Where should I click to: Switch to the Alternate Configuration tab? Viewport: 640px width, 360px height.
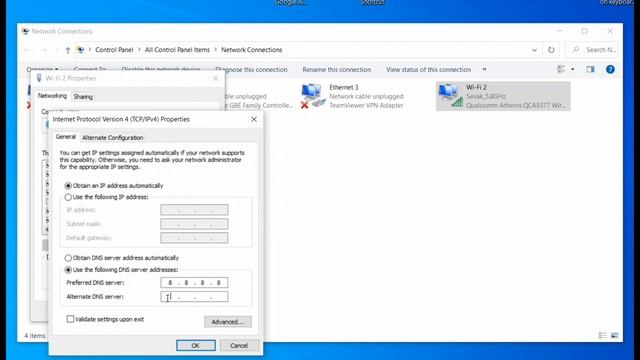[x=113, y=138]
